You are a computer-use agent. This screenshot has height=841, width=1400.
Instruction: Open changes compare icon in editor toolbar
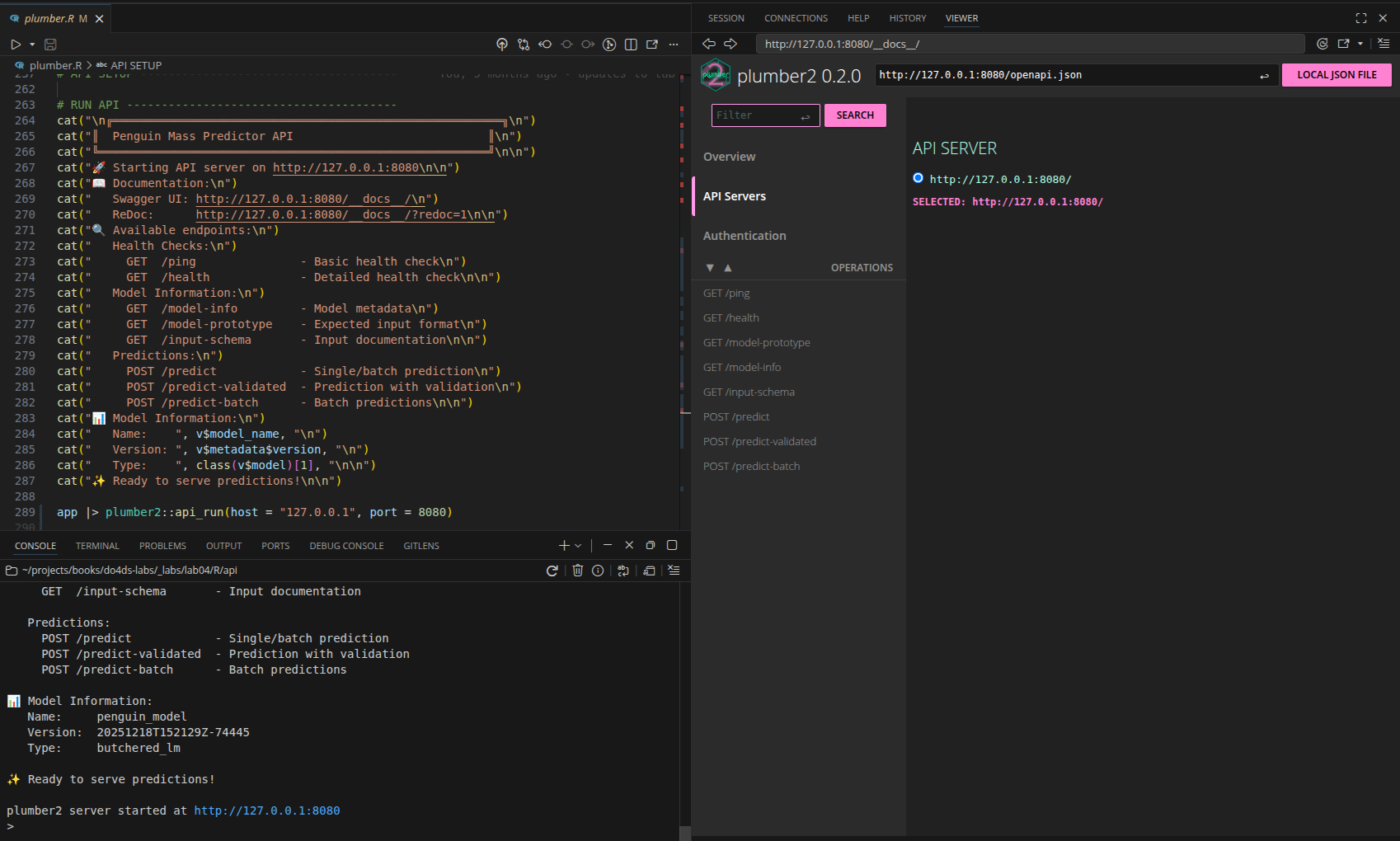(x=524, y=45)
